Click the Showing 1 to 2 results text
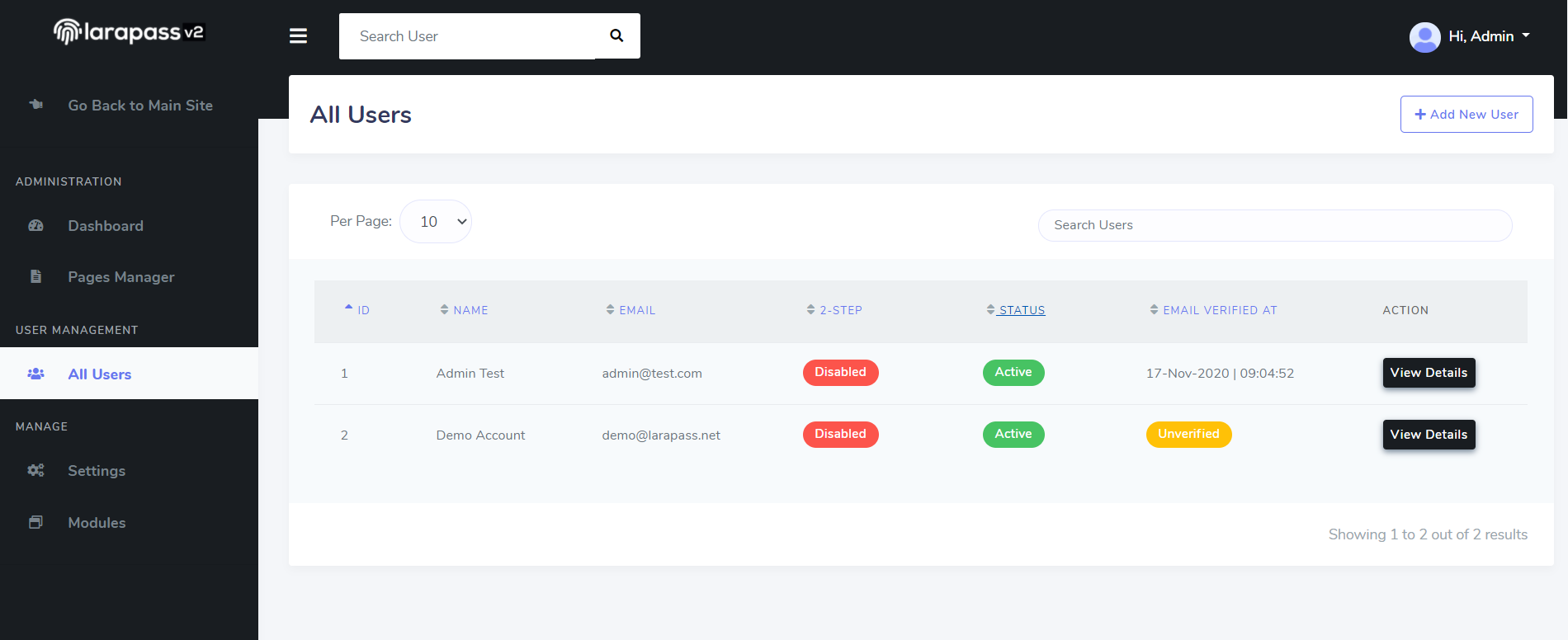This screenshot has width=1568, height=640. point(1428,534)
